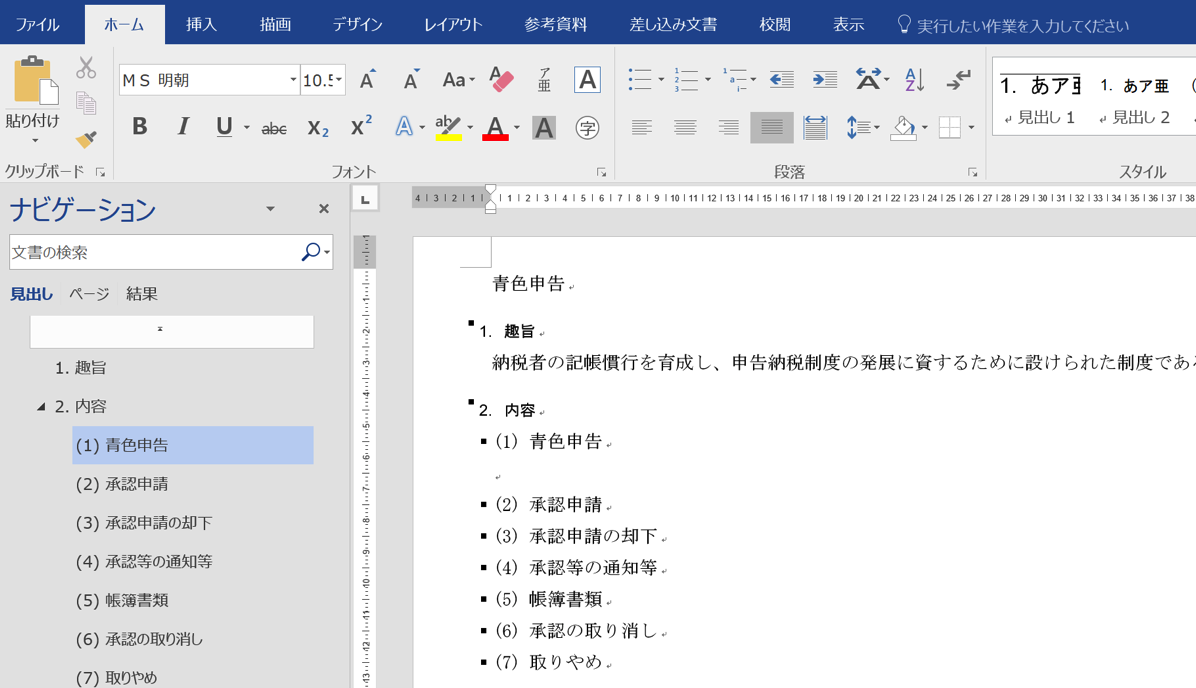Toggle Bold formatting
The width and height of the screenshot is (1196, 688).
(139, 127)
